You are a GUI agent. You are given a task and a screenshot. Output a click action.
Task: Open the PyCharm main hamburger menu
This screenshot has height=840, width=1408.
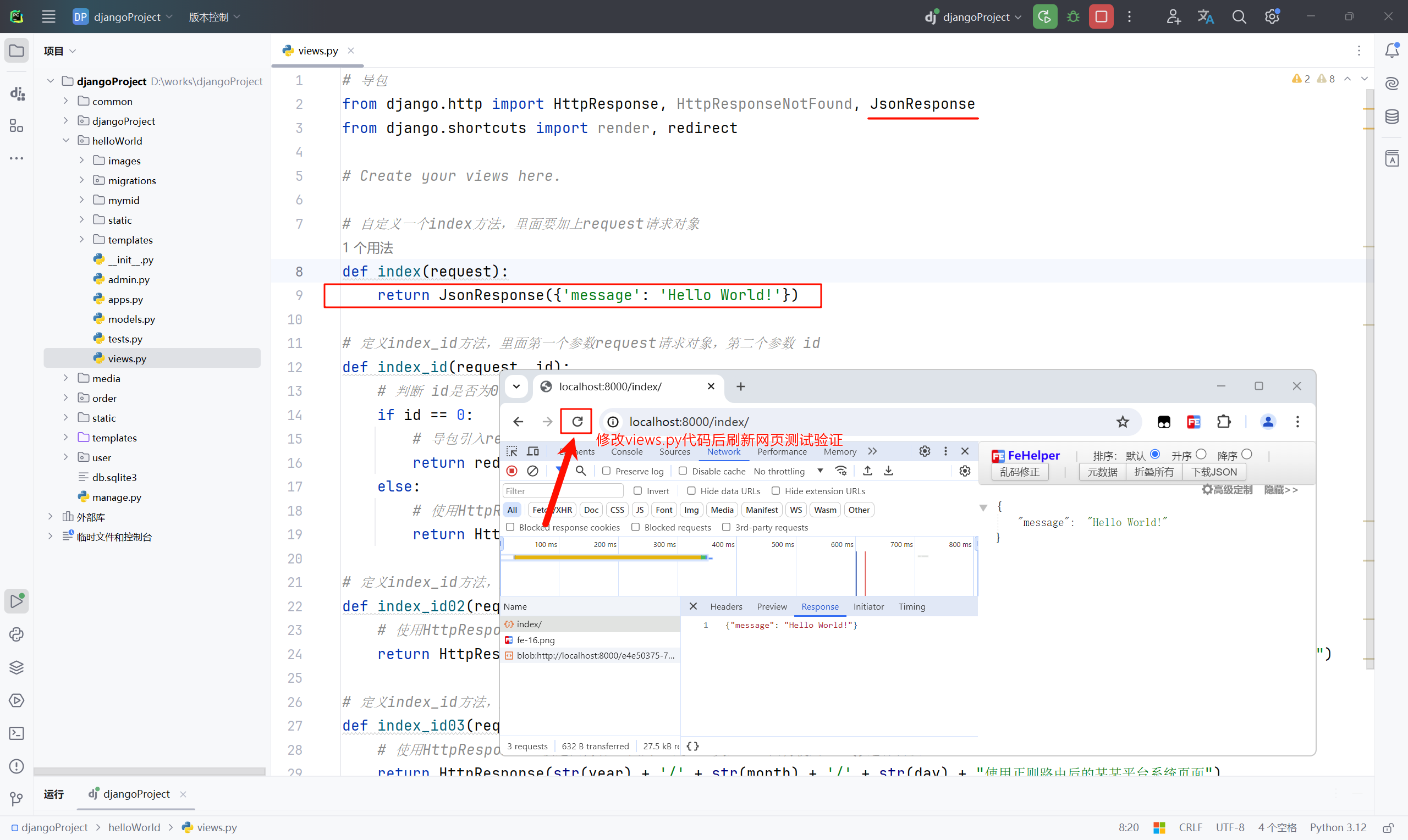(x=49, y=16)
